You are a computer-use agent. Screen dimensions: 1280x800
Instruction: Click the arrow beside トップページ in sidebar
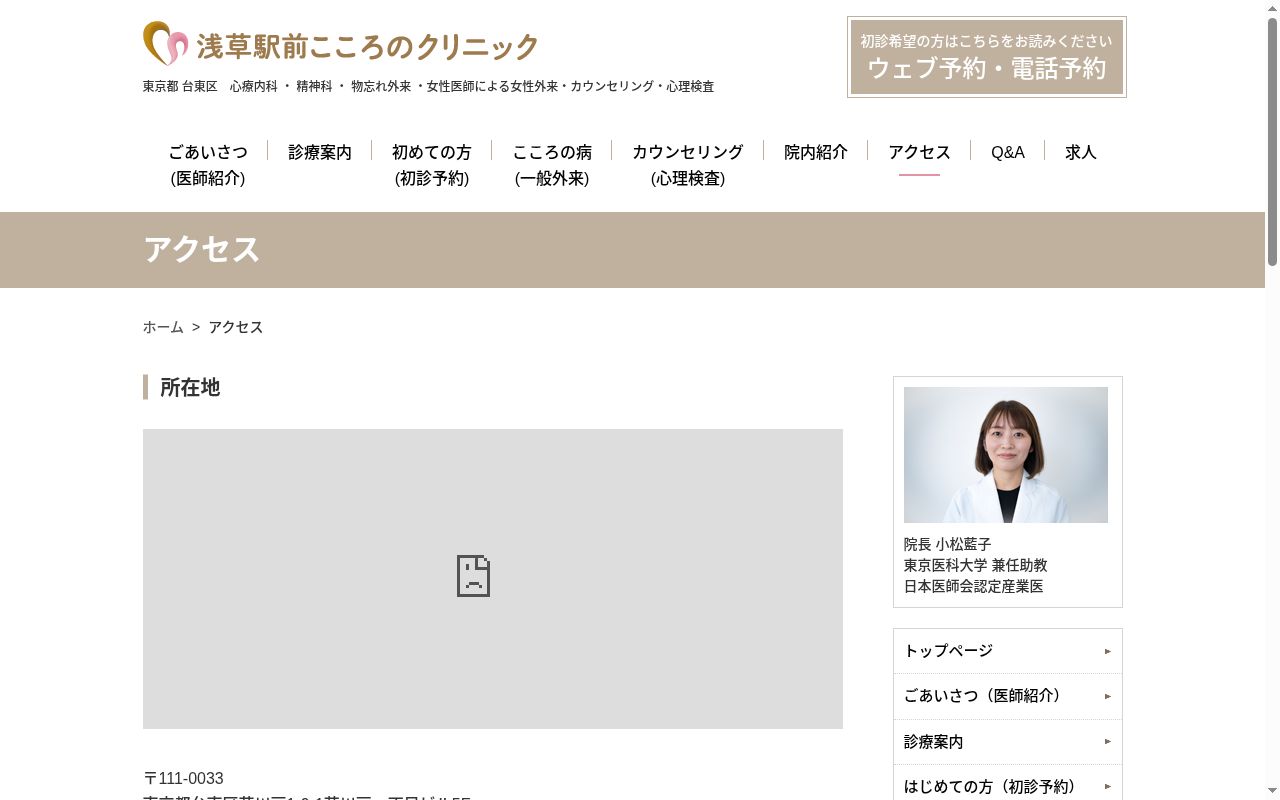(1108, 651)
